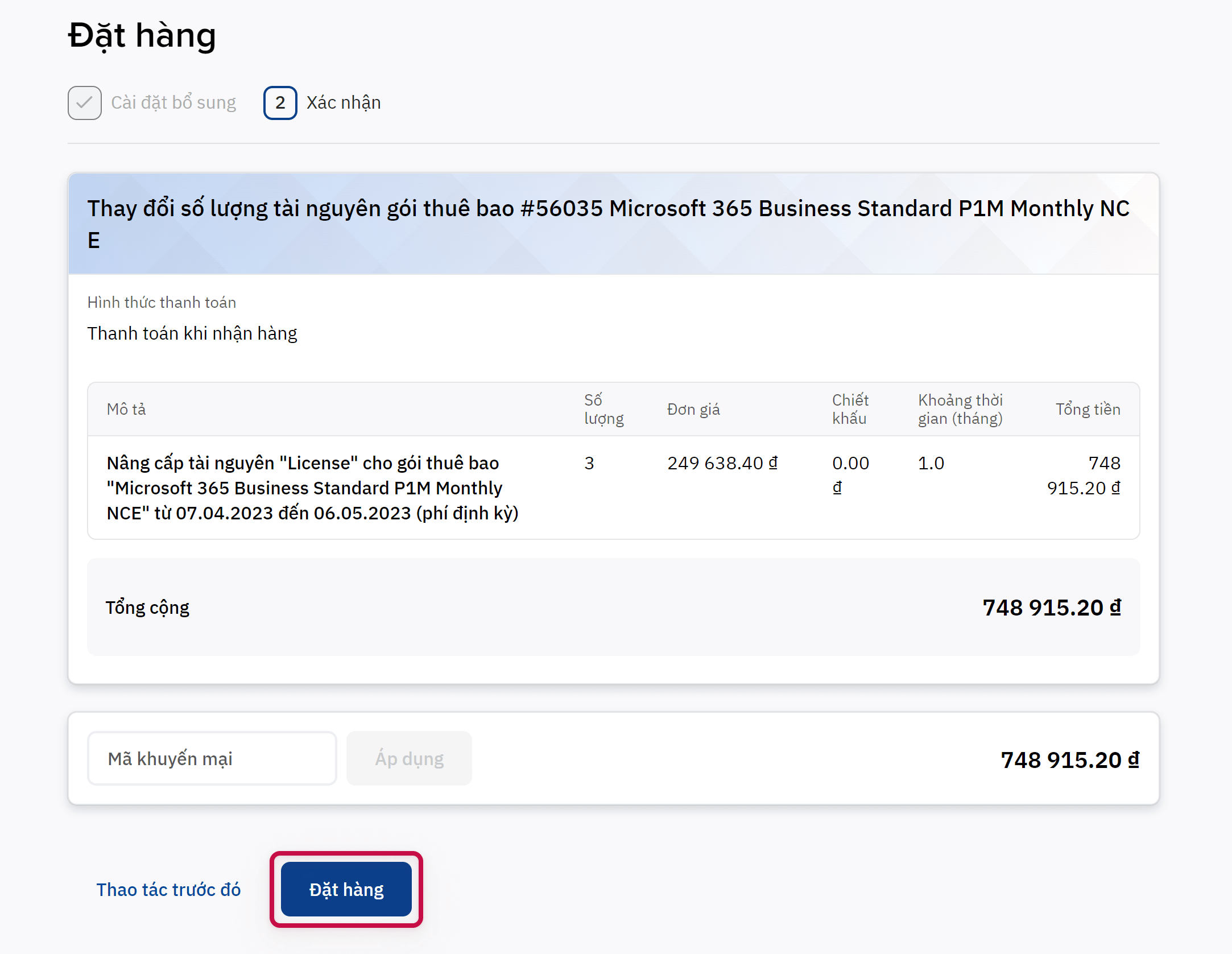1232x954 pixels.
Task: Click the License upgrade description text
Action: [312, 488]
